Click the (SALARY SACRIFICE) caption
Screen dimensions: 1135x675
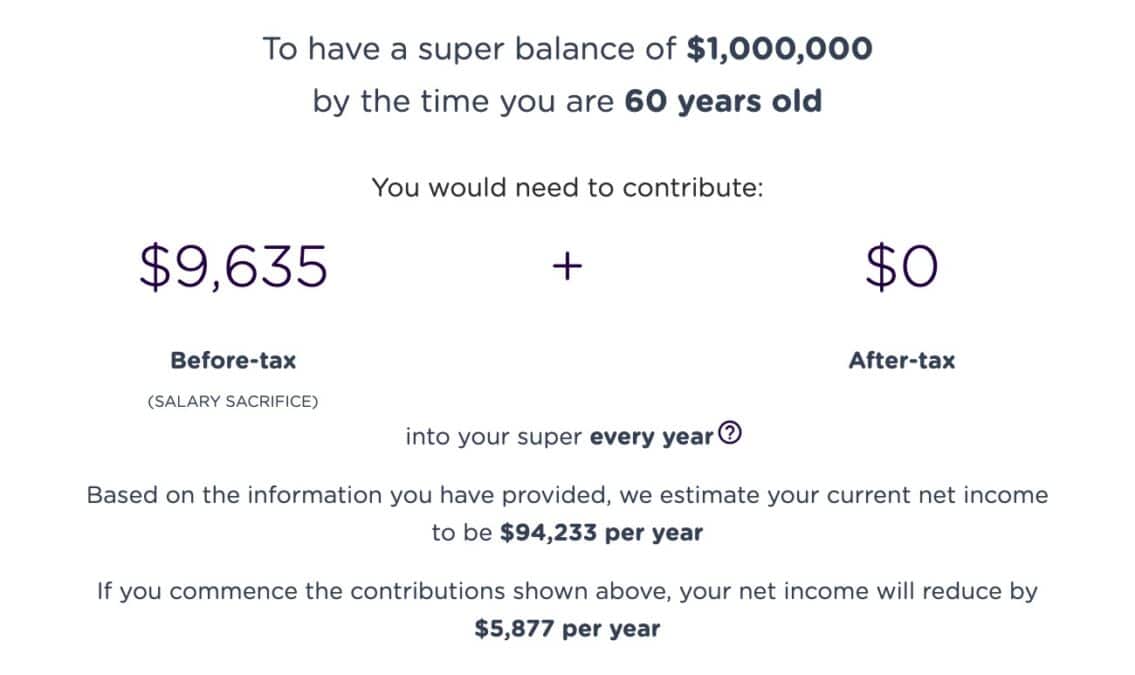point(233,402)
